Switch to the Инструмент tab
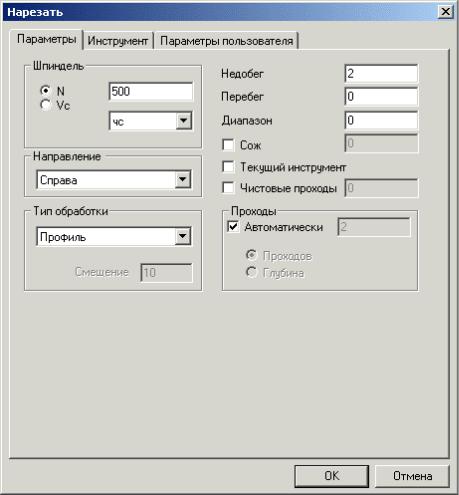Image resolution: width=459 pixels, height=495 pixels. [118, 41]
